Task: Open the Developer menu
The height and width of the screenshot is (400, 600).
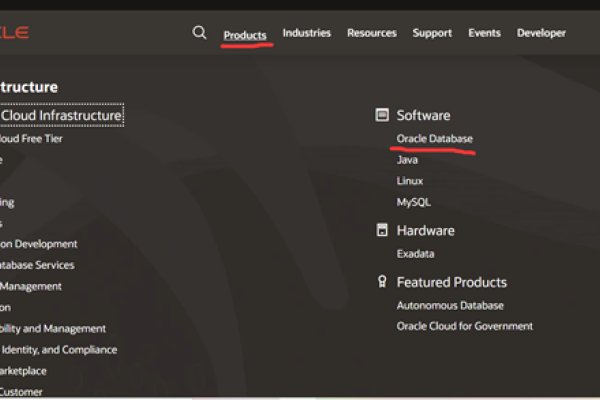Action: [x=541, y=33]
